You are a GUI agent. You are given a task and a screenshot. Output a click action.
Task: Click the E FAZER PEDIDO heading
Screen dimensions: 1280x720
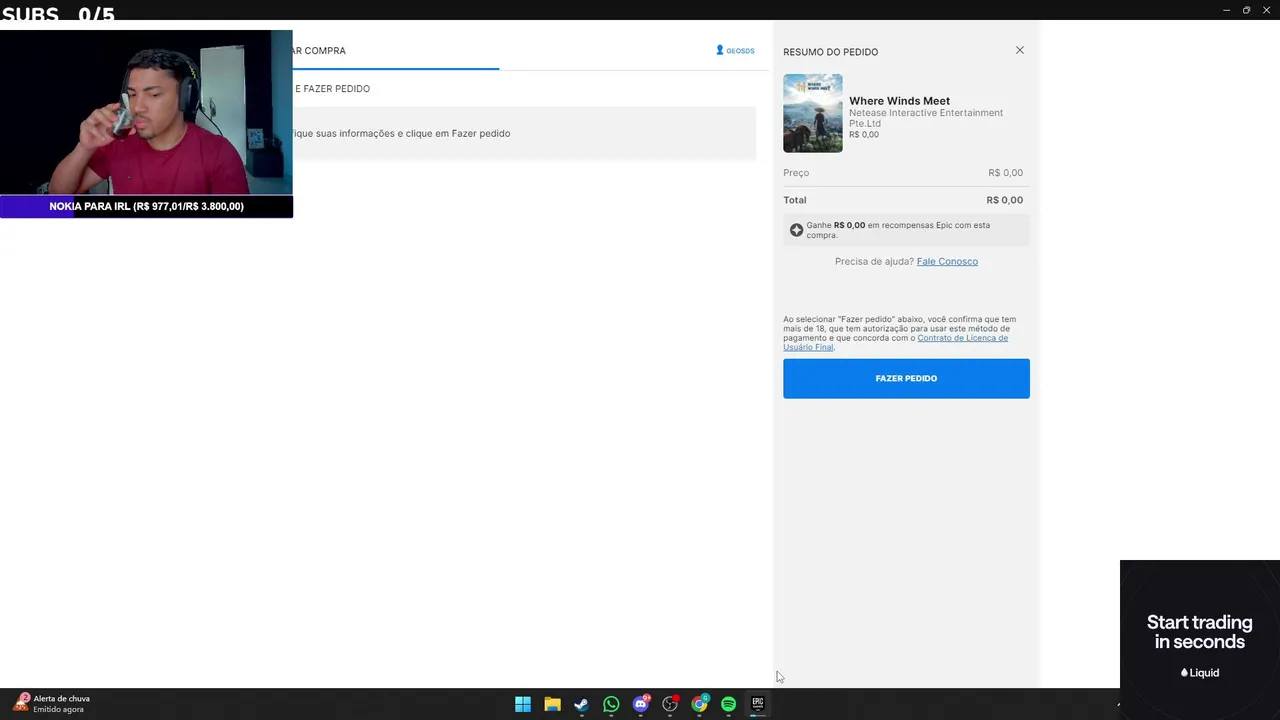coord(332,89)
